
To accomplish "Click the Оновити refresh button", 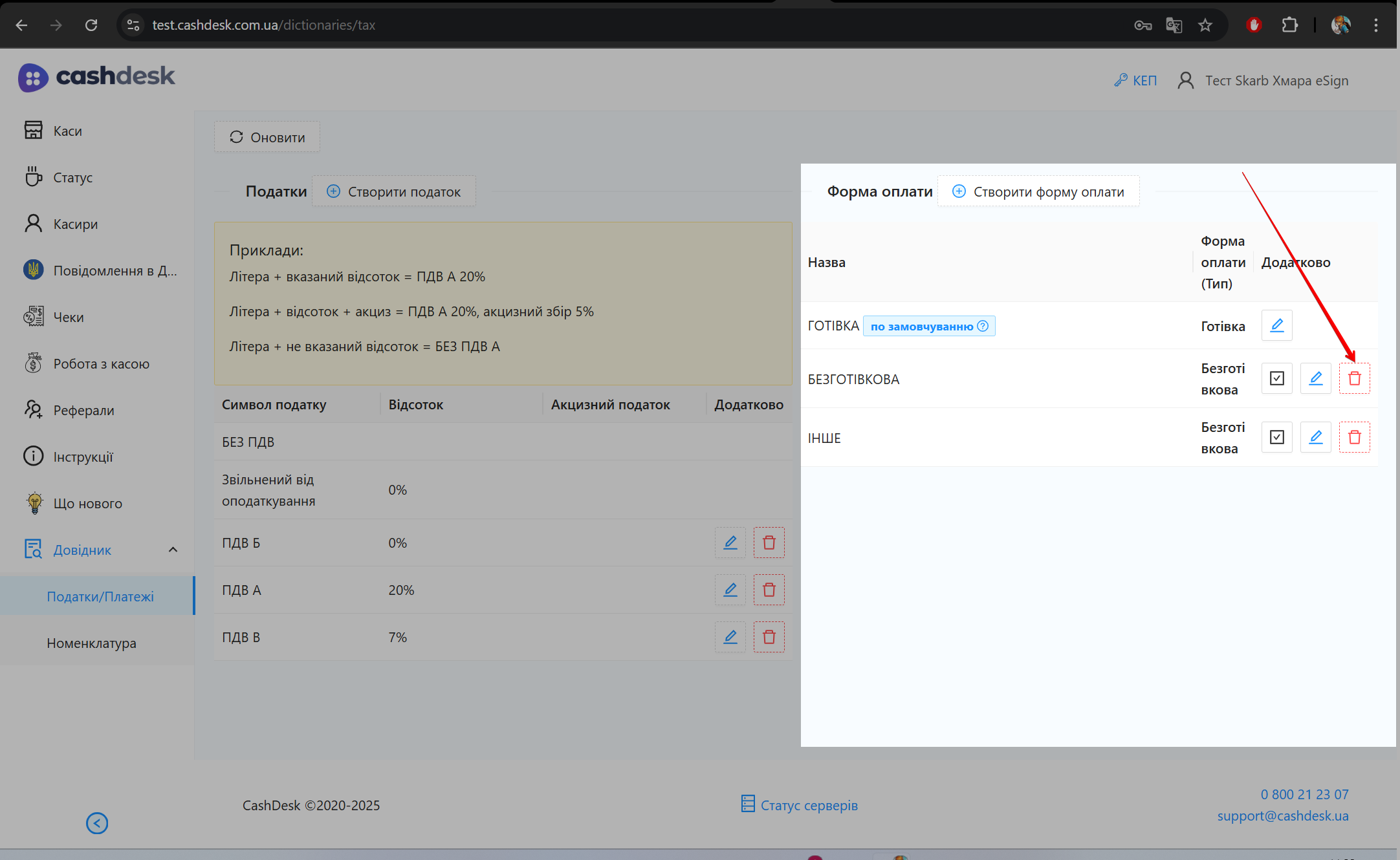I will pos(267,137).
